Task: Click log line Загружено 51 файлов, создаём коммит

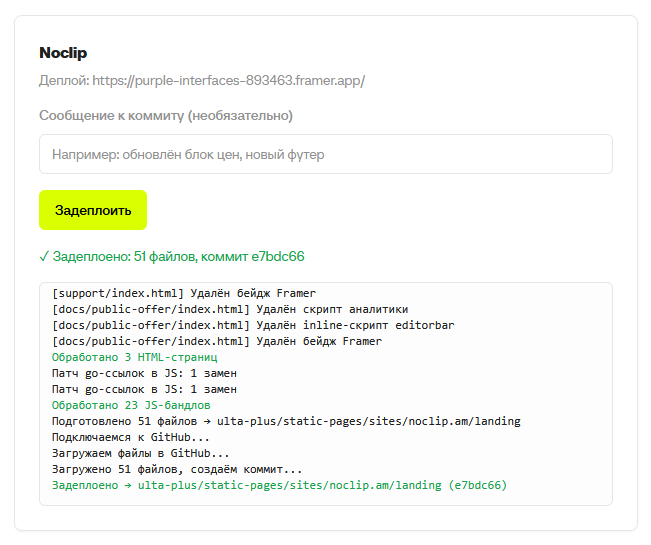Action: point(177,469)
